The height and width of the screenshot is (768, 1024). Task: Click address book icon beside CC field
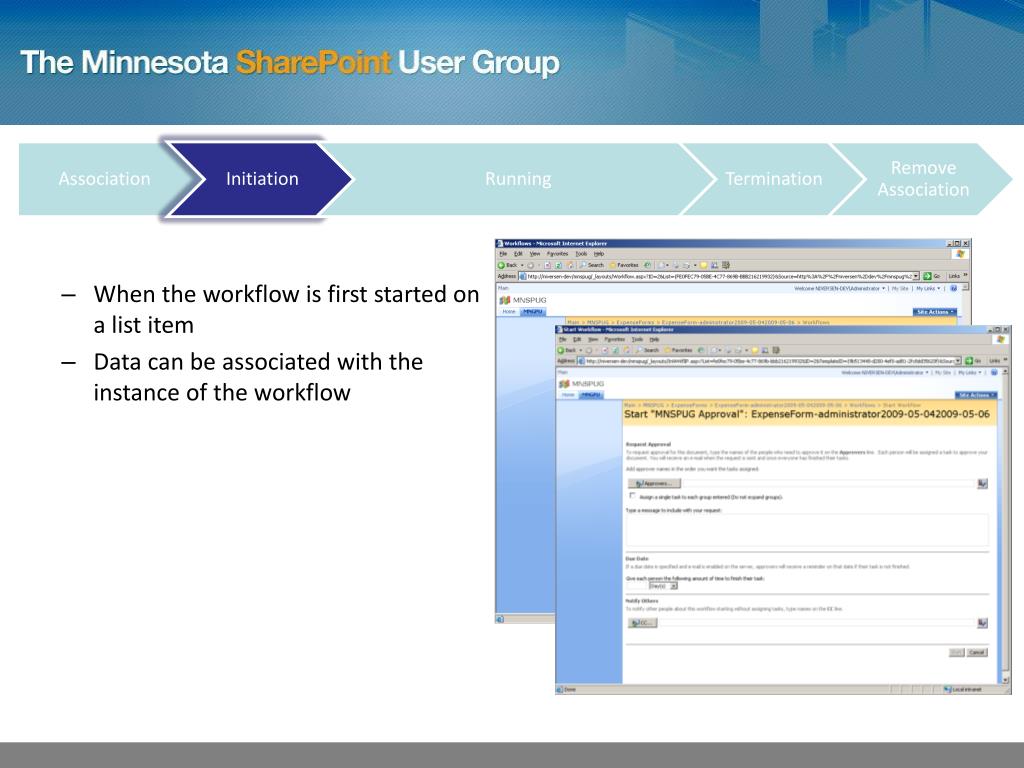click(x=982, y=624)
